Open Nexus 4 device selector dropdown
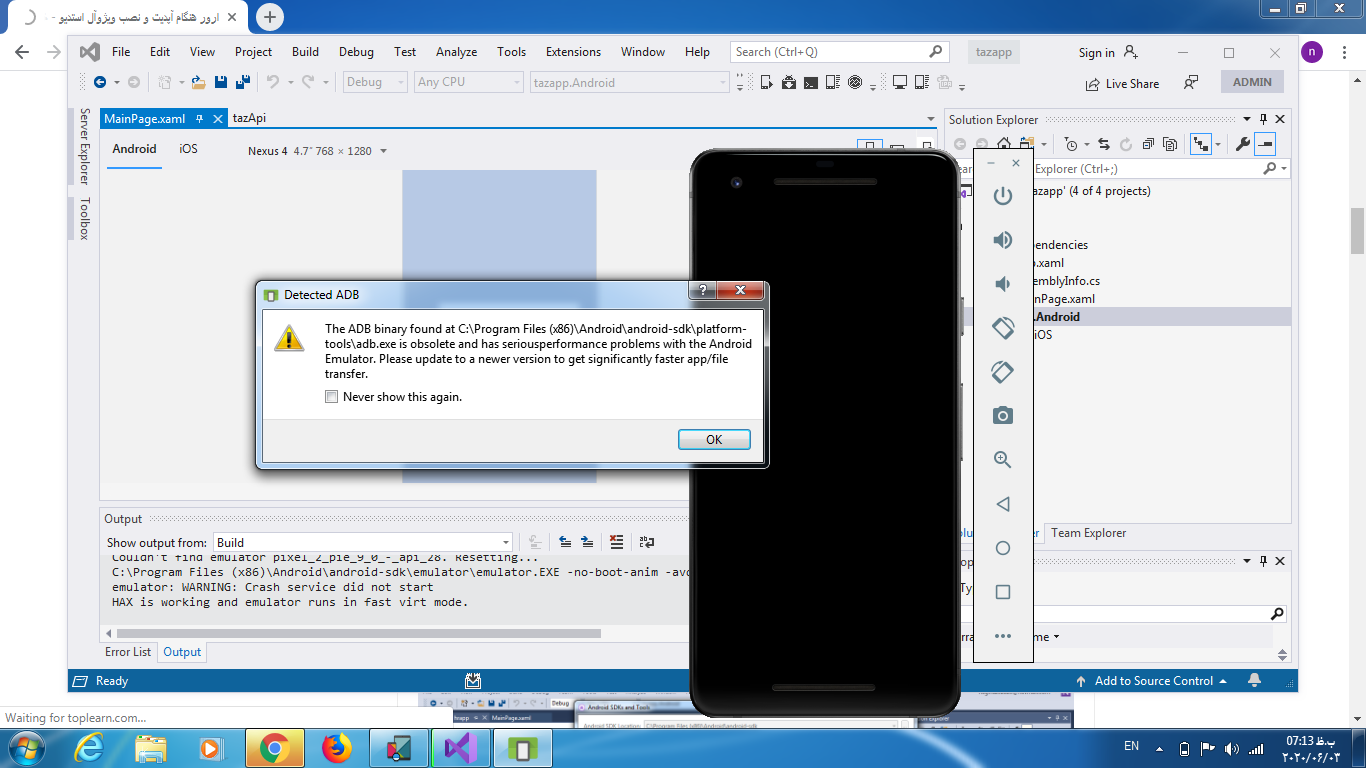 coord(383,151)
